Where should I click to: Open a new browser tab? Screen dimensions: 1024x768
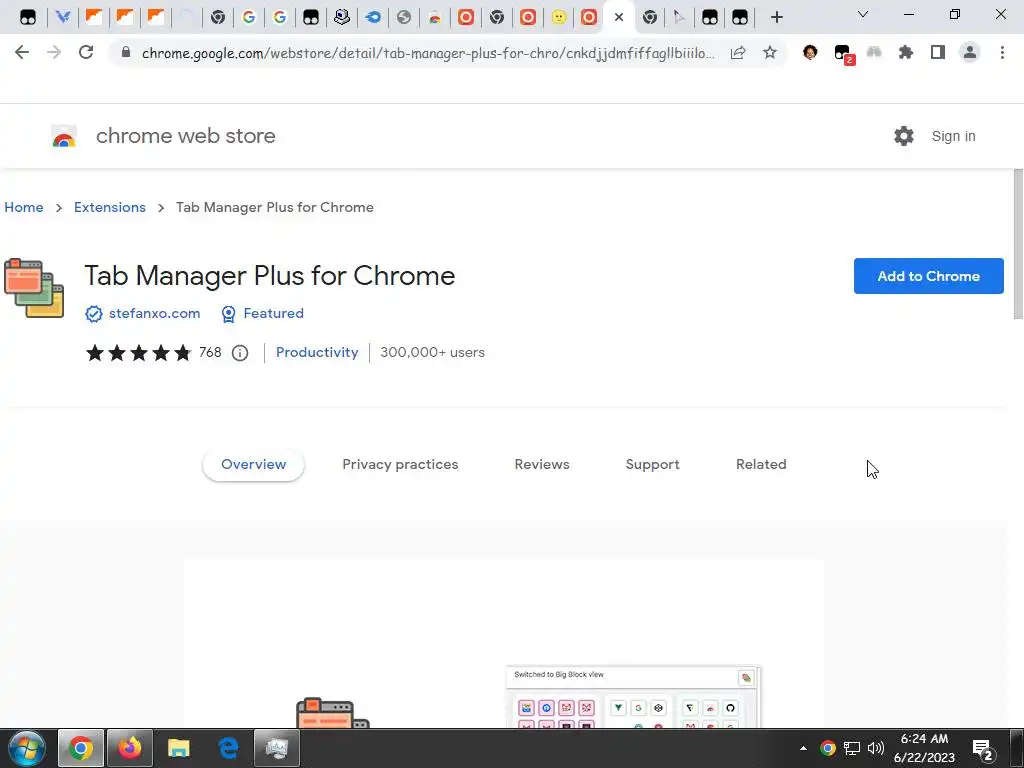click(x=776, y=17)
